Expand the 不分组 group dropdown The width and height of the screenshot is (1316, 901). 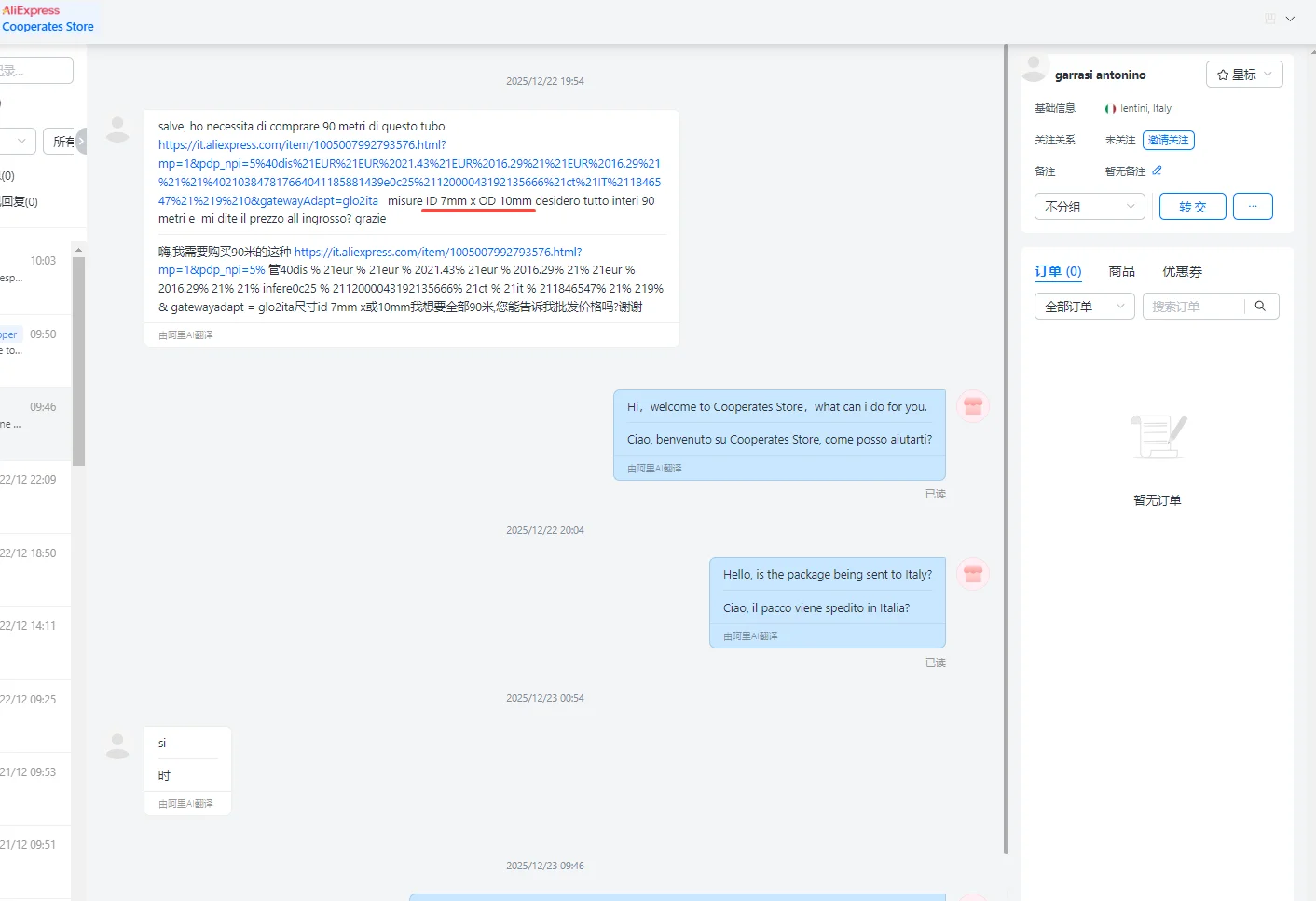pyautogui.click(x=1090, y=206)
